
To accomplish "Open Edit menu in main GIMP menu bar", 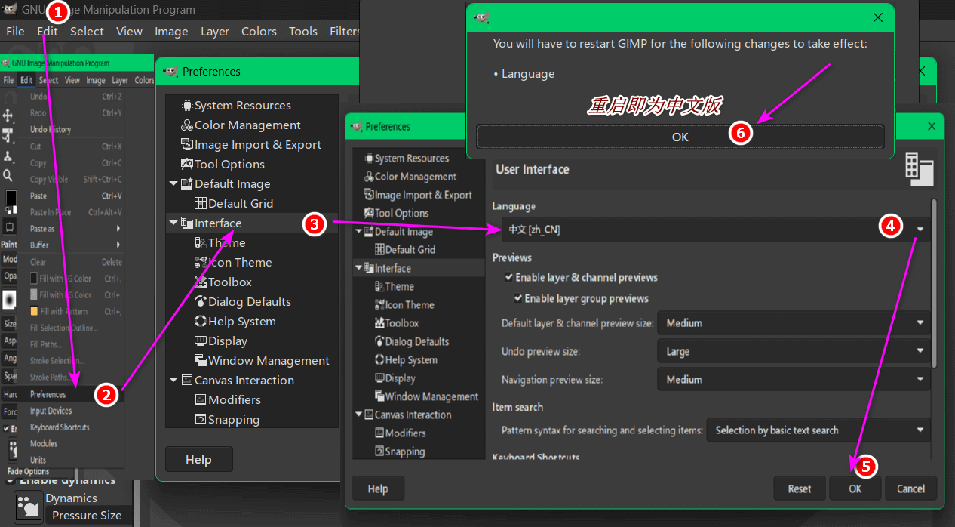I will tap(47, 31).
